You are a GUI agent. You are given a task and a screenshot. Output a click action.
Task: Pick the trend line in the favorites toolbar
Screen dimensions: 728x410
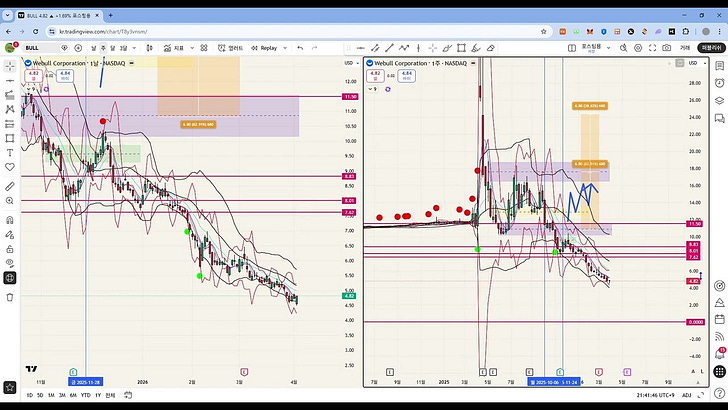(x=390, y=48)
